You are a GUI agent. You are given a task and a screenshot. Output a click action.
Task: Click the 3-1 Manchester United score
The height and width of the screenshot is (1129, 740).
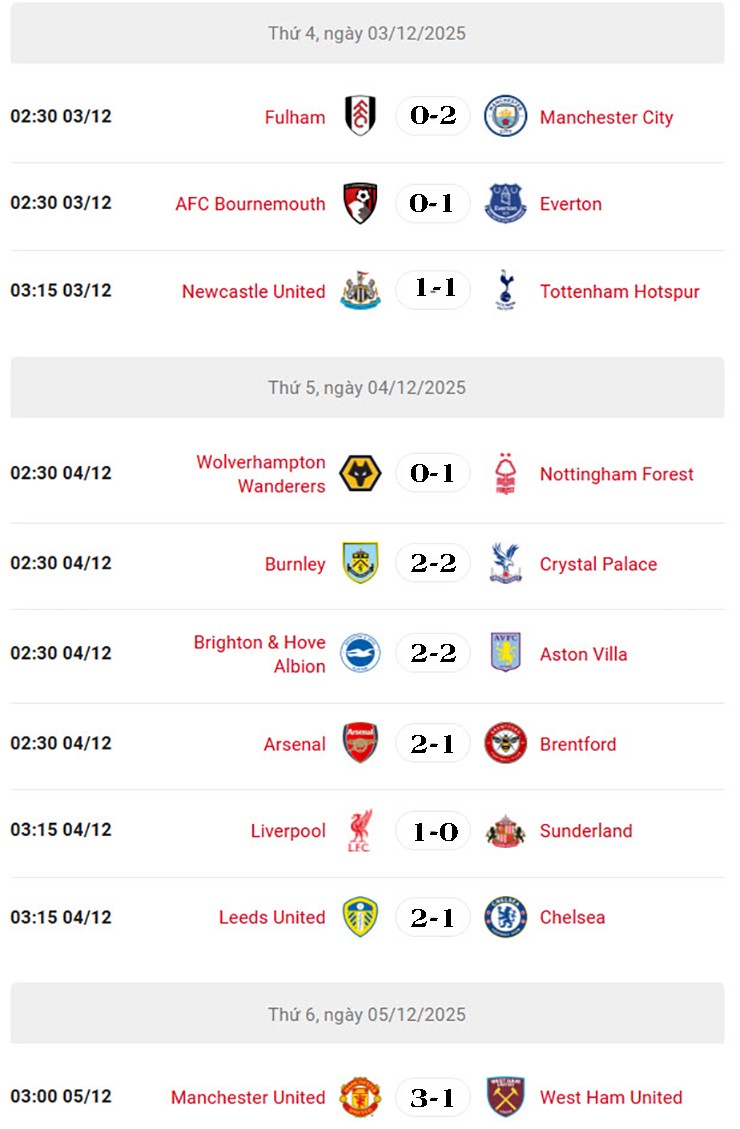432,1097
